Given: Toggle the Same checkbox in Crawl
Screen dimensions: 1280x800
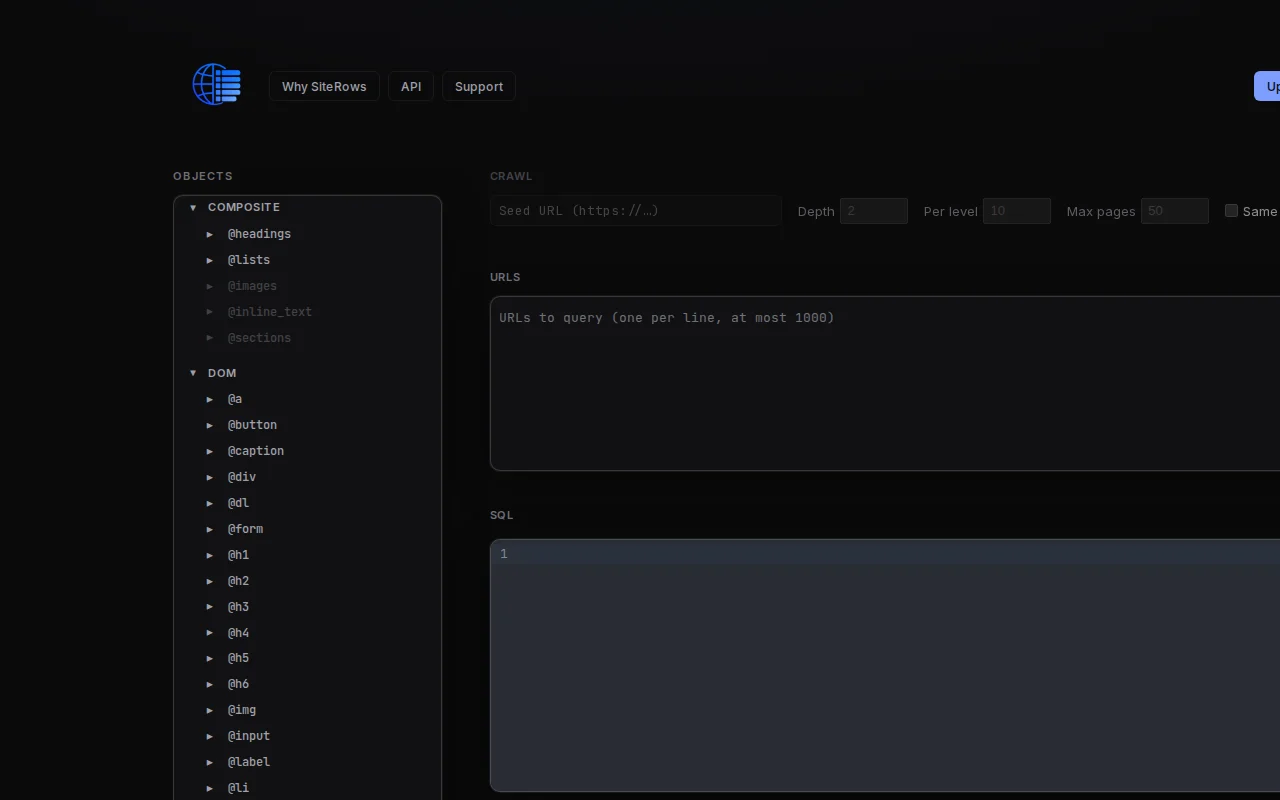Looking at the screenshot, I should (1232, 211).
